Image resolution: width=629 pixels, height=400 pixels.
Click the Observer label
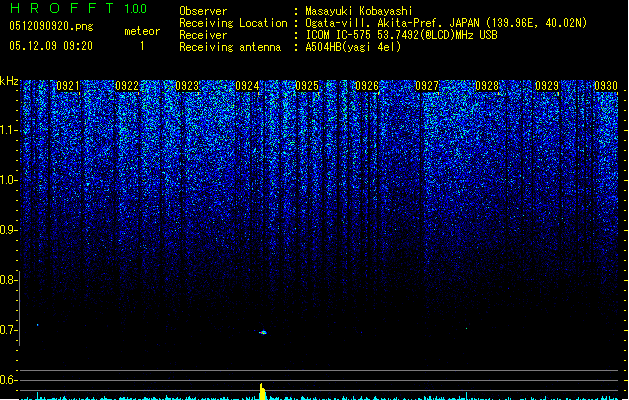[x=203, y=11]
